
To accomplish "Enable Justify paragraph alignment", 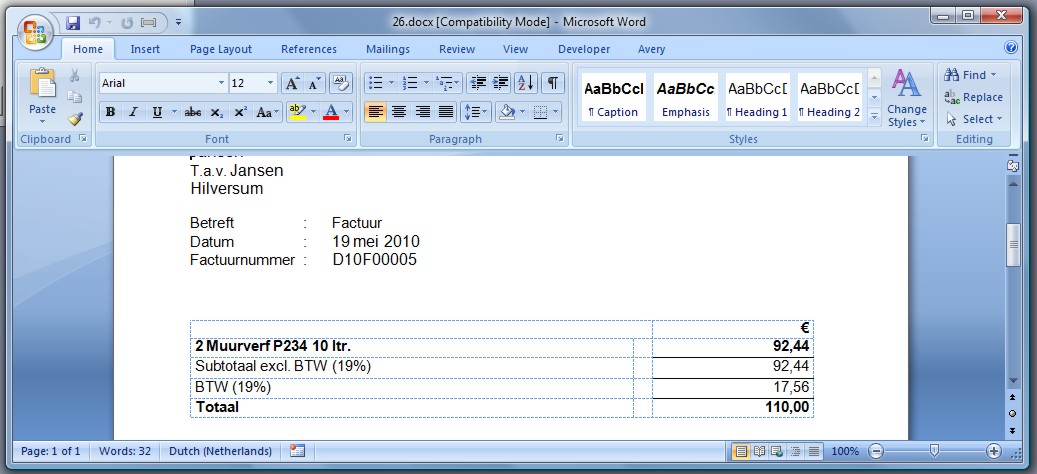I will click(x=446, y=112).
